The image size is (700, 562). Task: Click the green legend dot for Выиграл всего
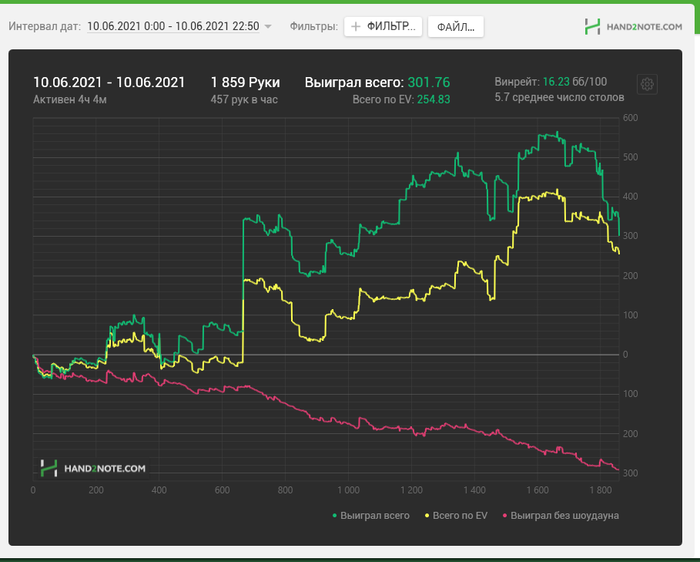(334, 516)
